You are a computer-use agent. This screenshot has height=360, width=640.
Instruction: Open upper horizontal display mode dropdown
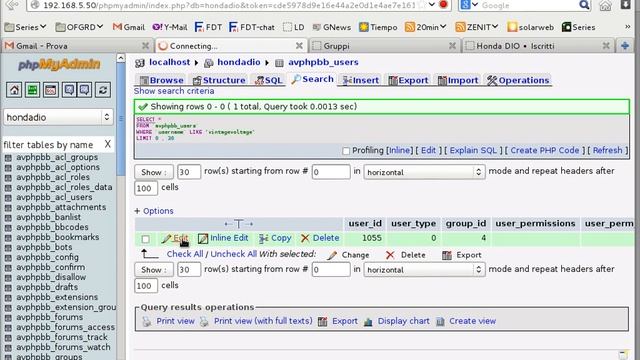tap(424, 172)
